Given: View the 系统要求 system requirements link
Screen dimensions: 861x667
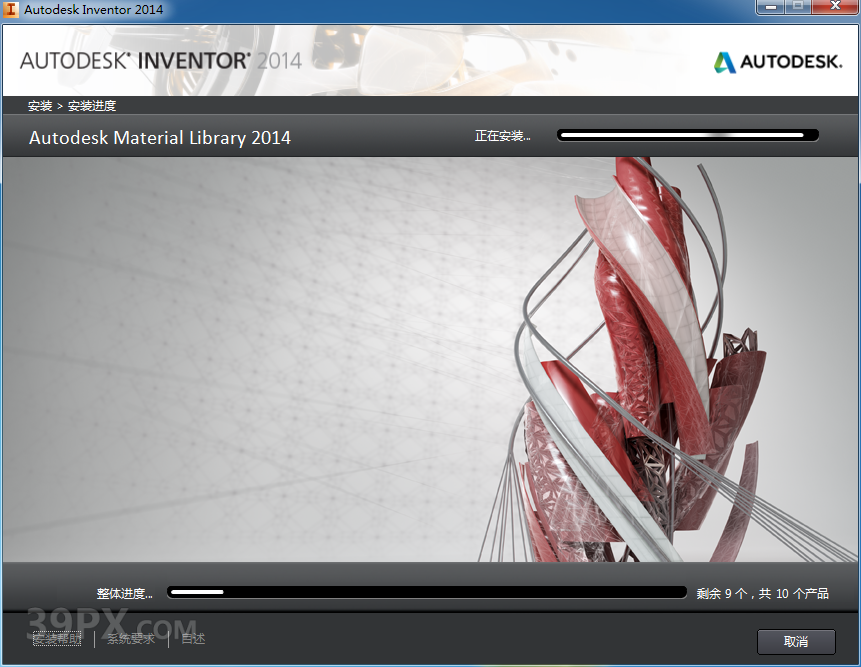Looking at the screenshot, I should point(128,638).
